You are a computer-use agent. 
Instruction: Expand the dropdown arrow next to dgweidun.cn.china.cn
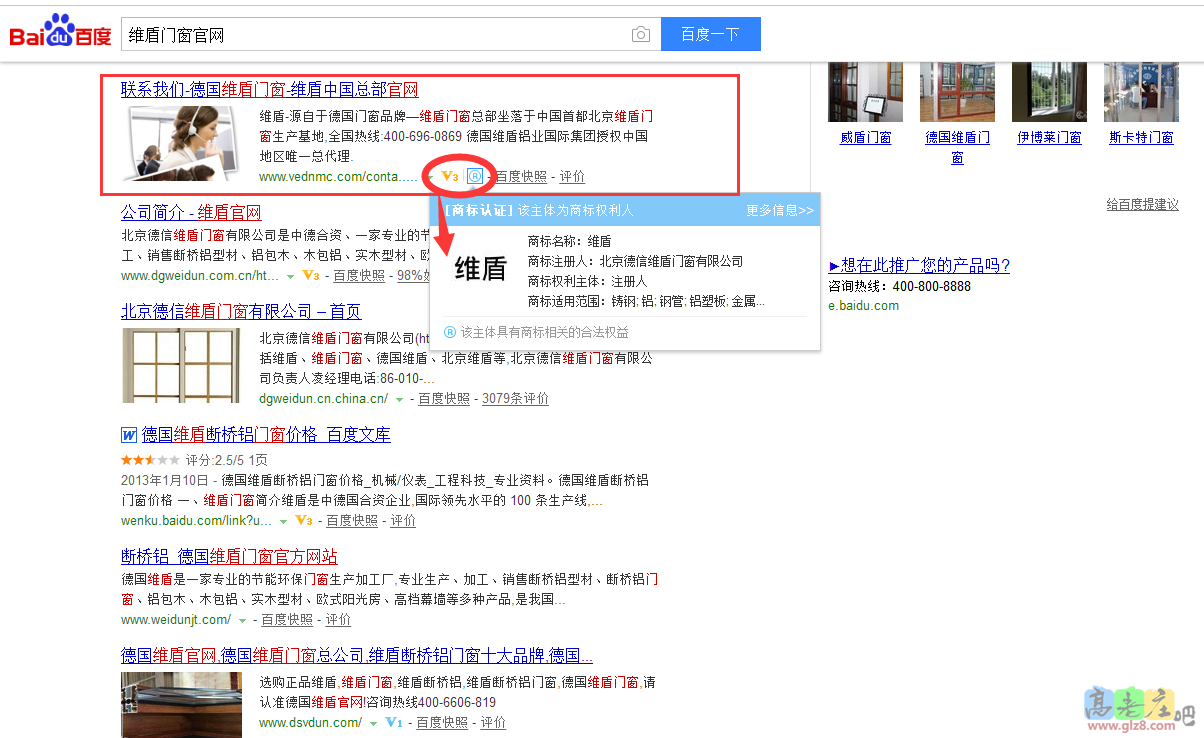tap(399, 399)
